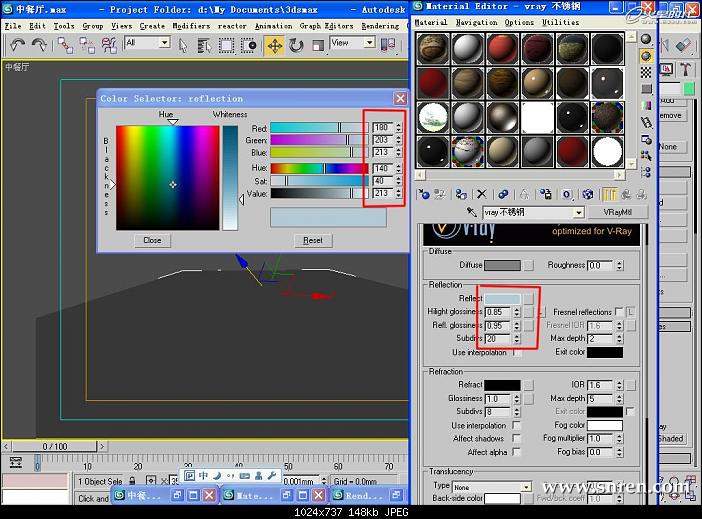Select the Bind to Space Warp tool
The height and width of the screenshot is (519, 702).
pyautogui.click(x=109, y=45)
